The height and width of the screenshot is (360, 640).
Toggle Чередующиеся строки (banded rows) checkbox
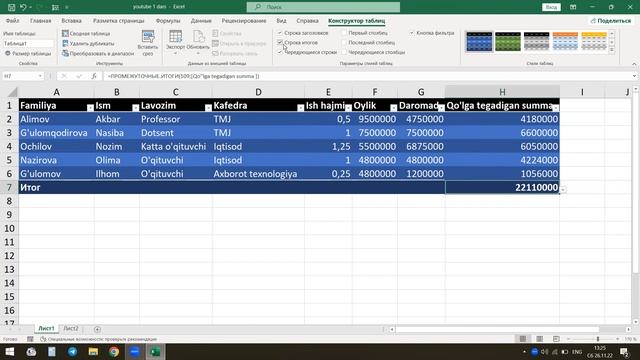(280, 52)
